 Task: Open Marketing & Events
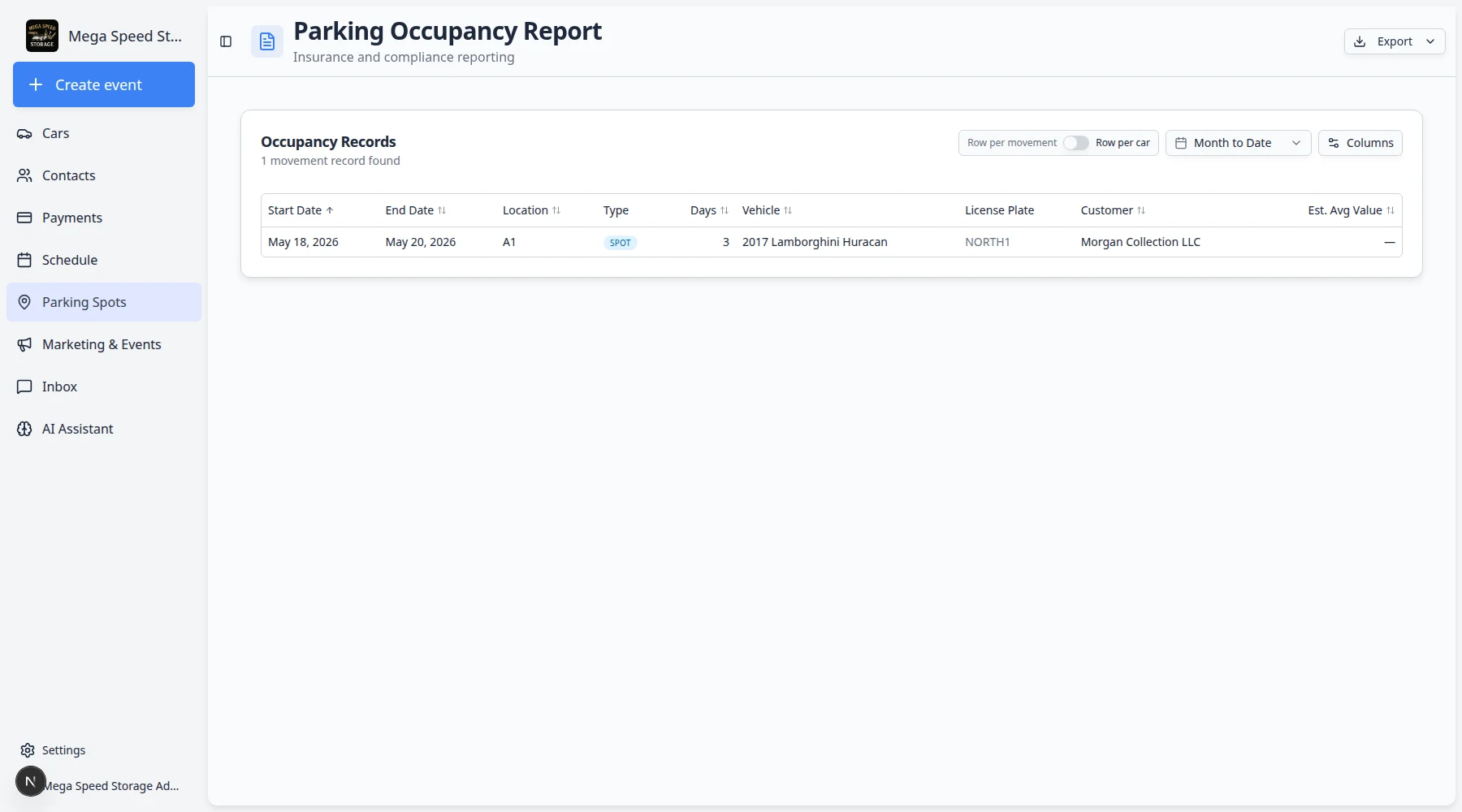pos(104,344)
